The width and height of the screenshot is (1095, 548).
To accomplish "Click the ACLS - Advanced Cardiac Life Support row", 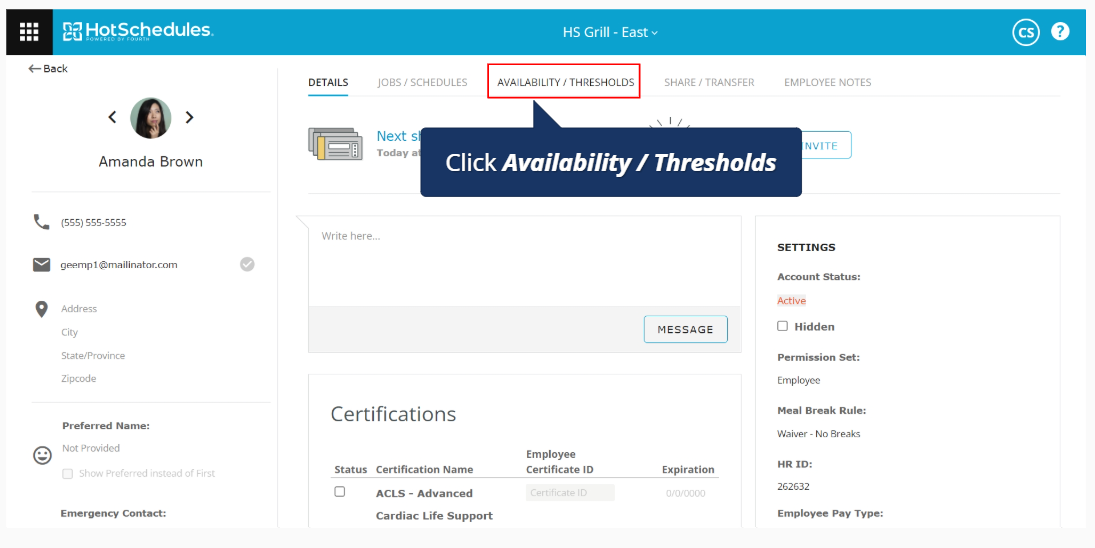I will point(524,504).
